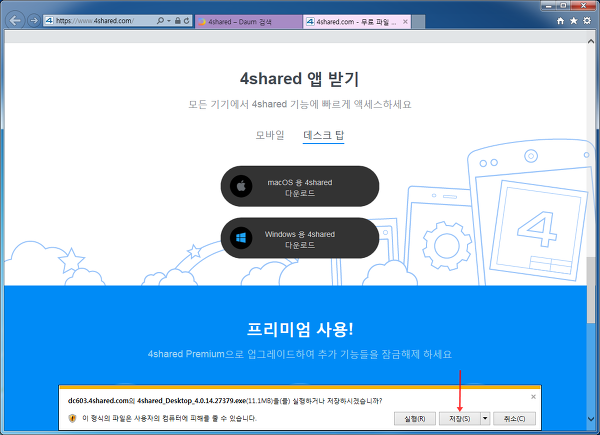Click 저장(S) to save the file
600x435 pixels.
[x=460, y=419]
